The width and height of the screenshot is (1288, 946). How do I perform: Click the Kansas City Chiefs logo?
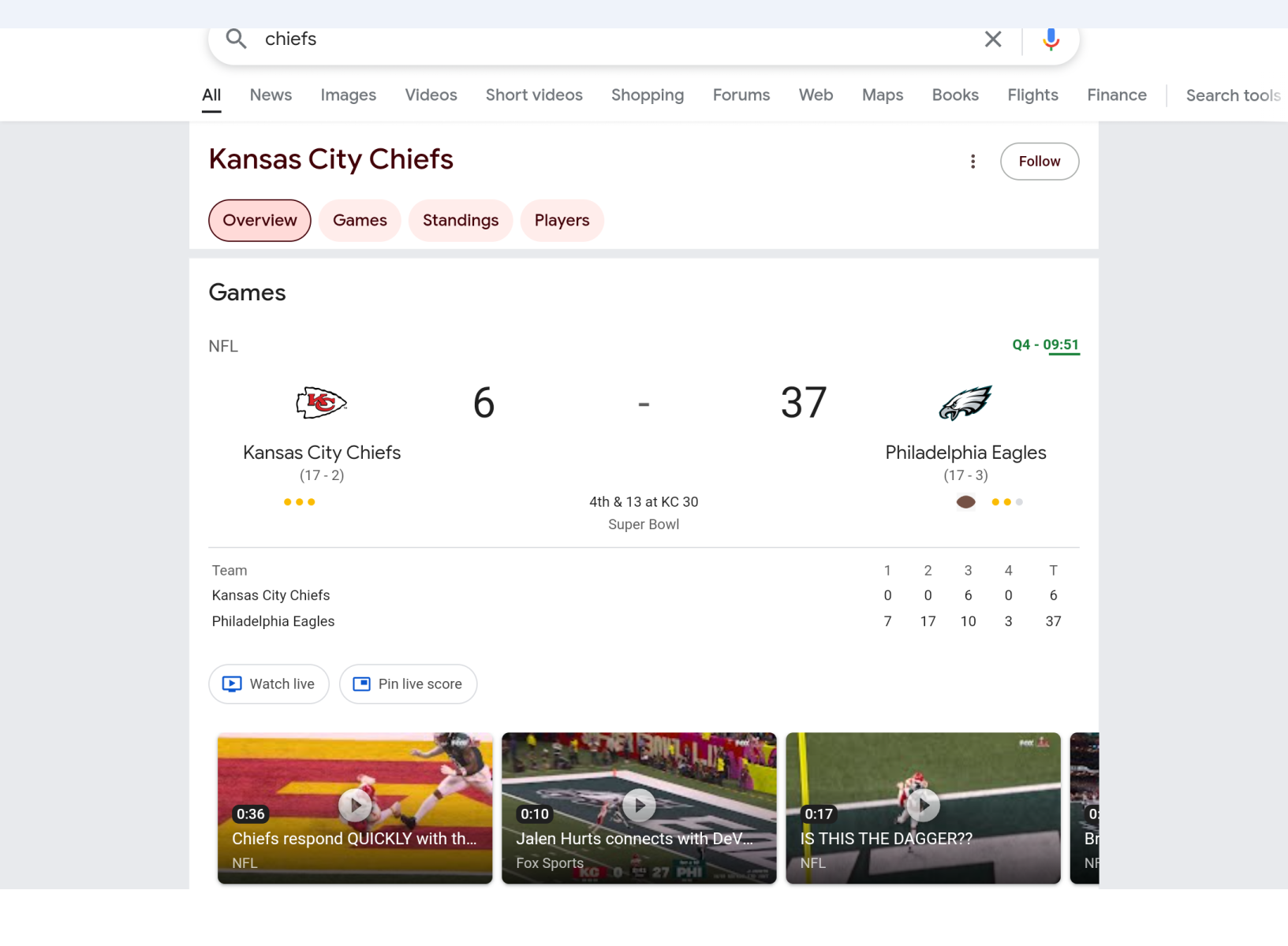pyautogui.click(x=321, y=403)
